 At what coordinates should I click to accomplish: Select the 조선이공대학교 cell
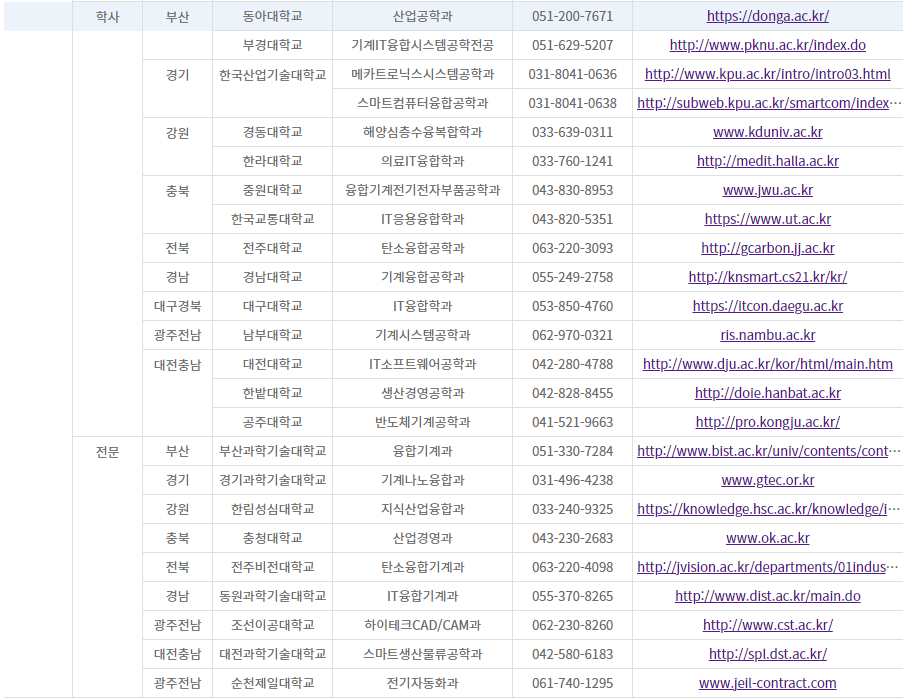click(272, 625)
